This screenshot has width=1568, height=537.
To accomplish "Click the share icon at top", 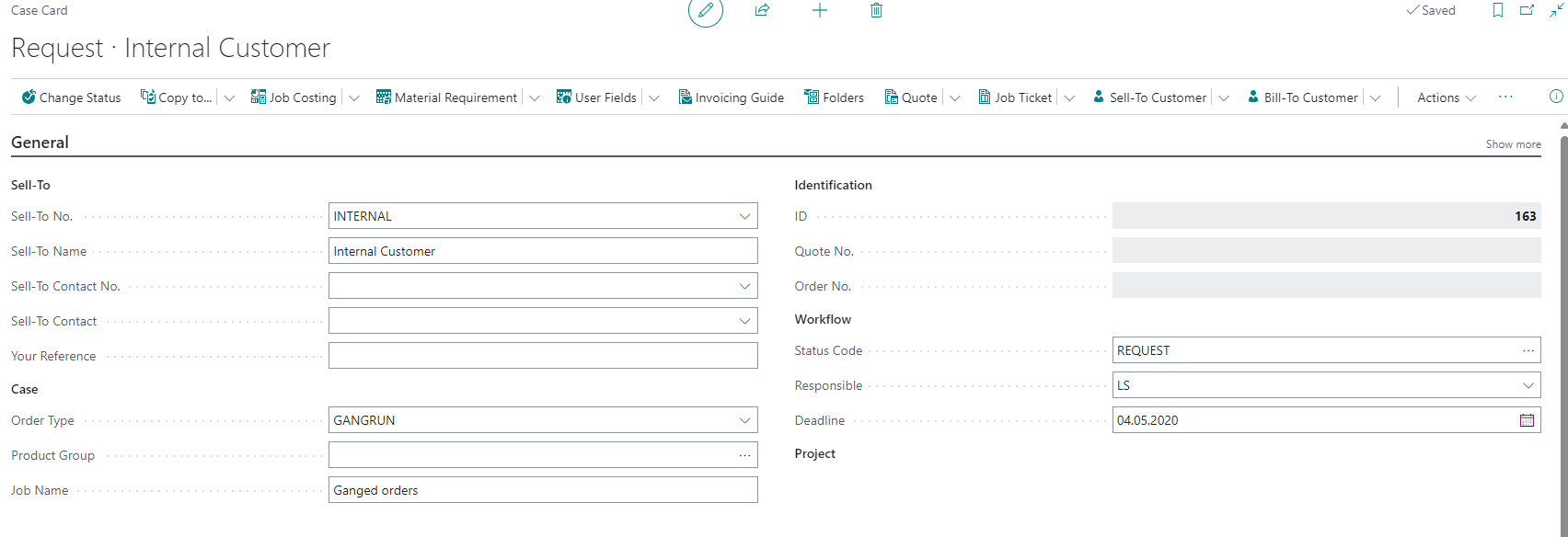I will [x=762, y=11].
